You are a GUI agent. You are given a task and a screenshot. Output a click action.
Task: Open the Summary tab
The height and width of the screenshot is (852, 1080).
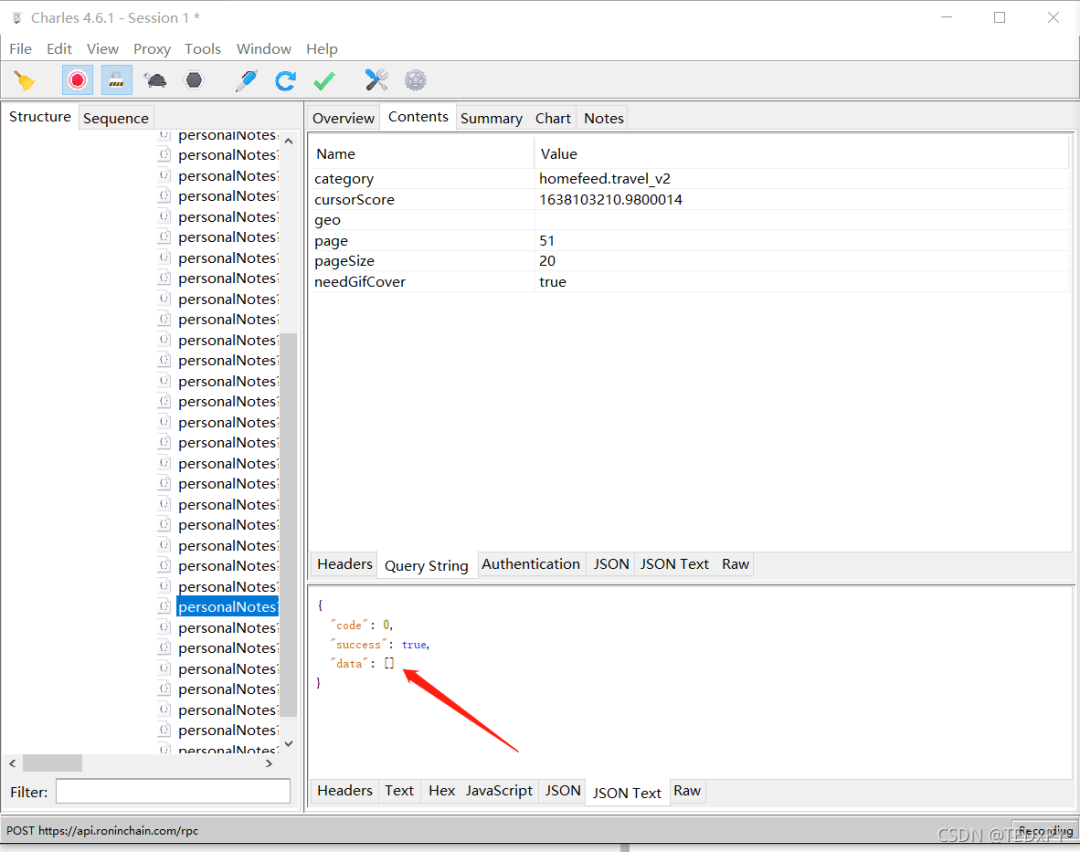click(491, 118)
